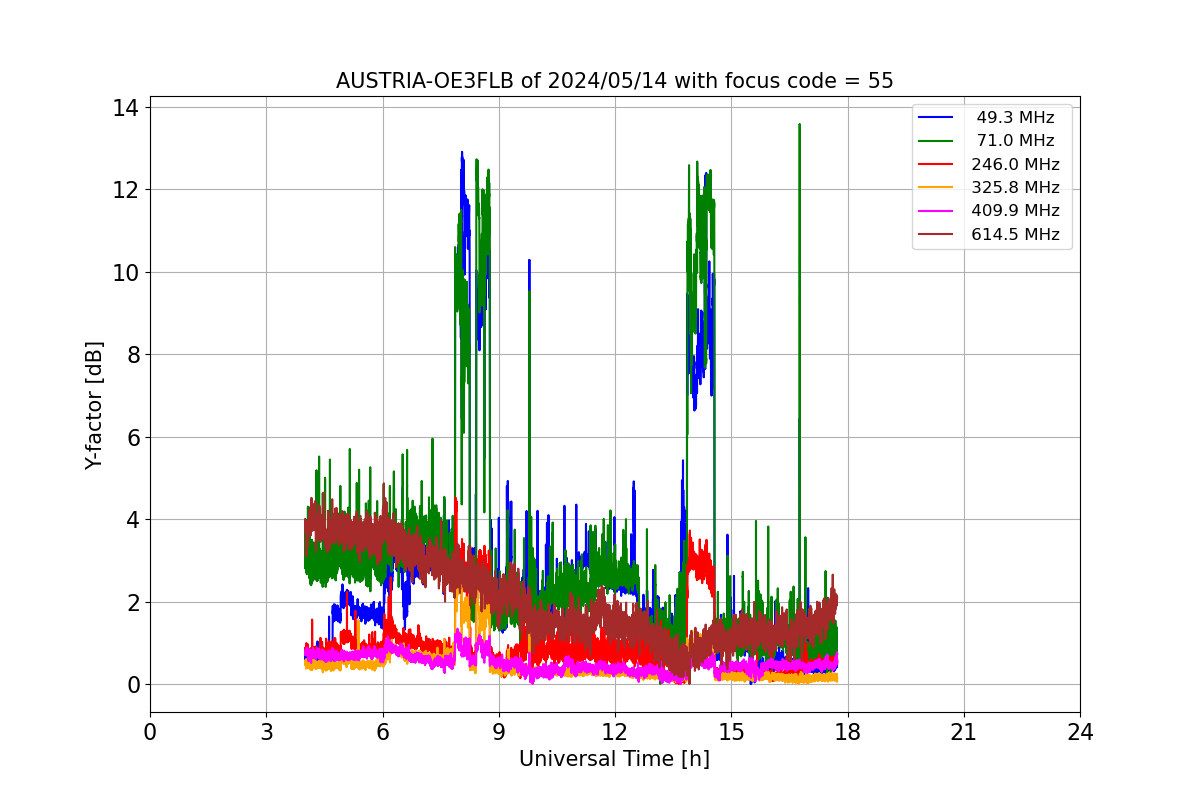Click the magenta line swatch in legend
The height and width of the screenshot is (800, 1200).
tap(936, 211)
